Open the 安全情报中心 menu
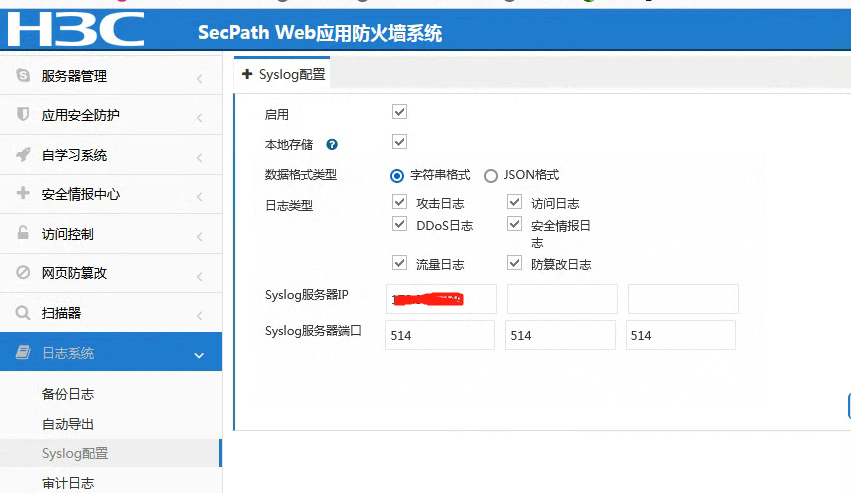The image size is (851, 493). (111, 194)
